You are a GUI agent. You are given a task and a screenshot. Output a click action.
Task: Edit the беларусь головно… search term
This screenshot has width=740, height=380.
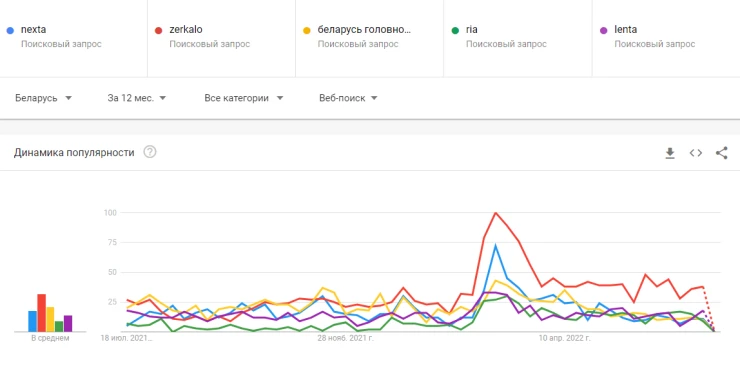point(364,29)
